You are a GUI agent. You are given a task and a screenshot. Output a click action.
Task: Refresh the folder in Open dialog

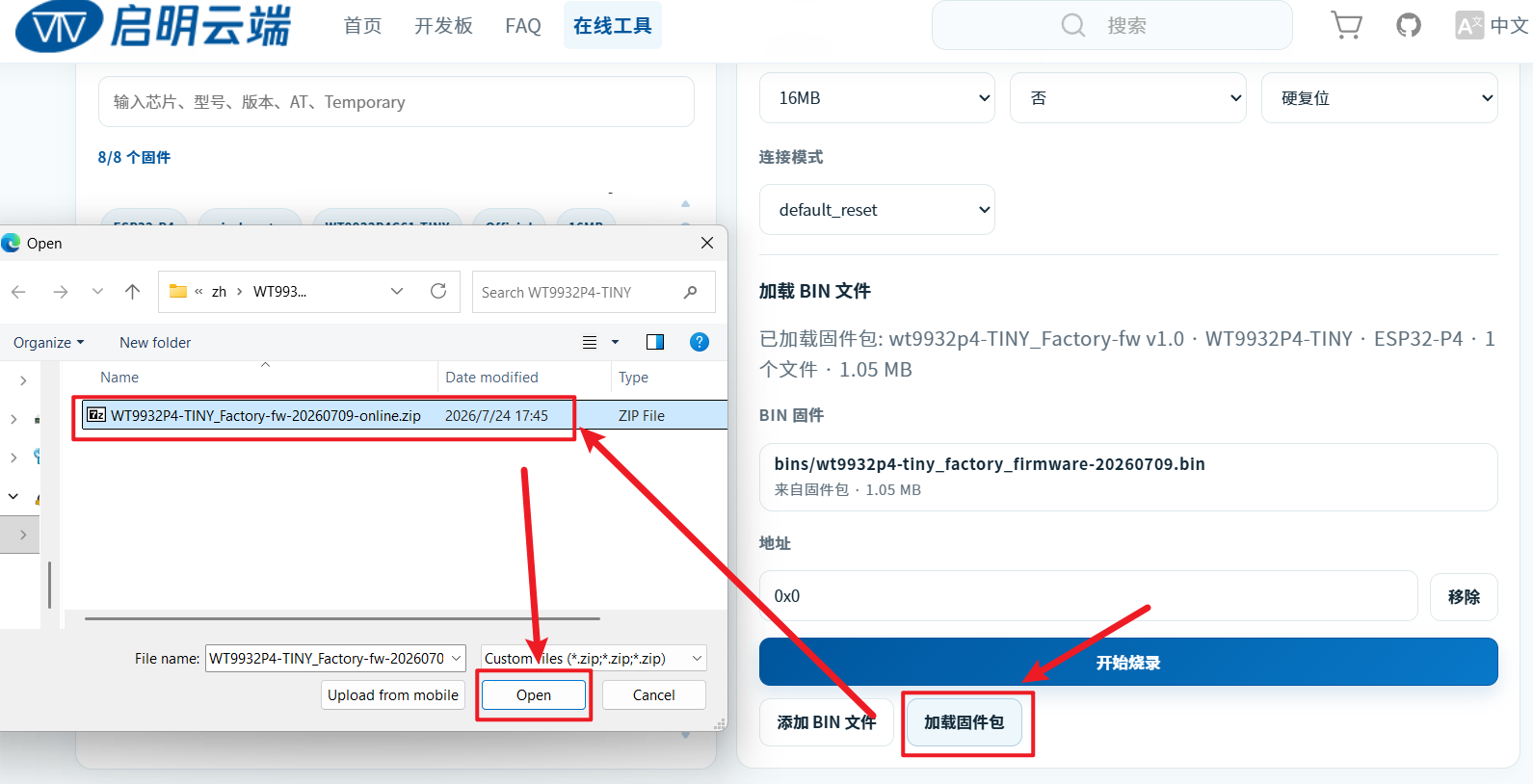coord(438,291)
